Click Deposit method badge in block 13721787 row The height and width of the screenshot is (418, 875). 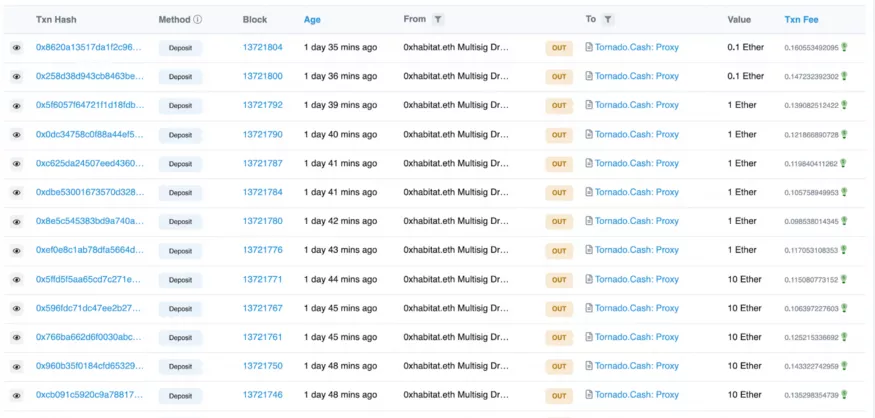tap(180, 164)
